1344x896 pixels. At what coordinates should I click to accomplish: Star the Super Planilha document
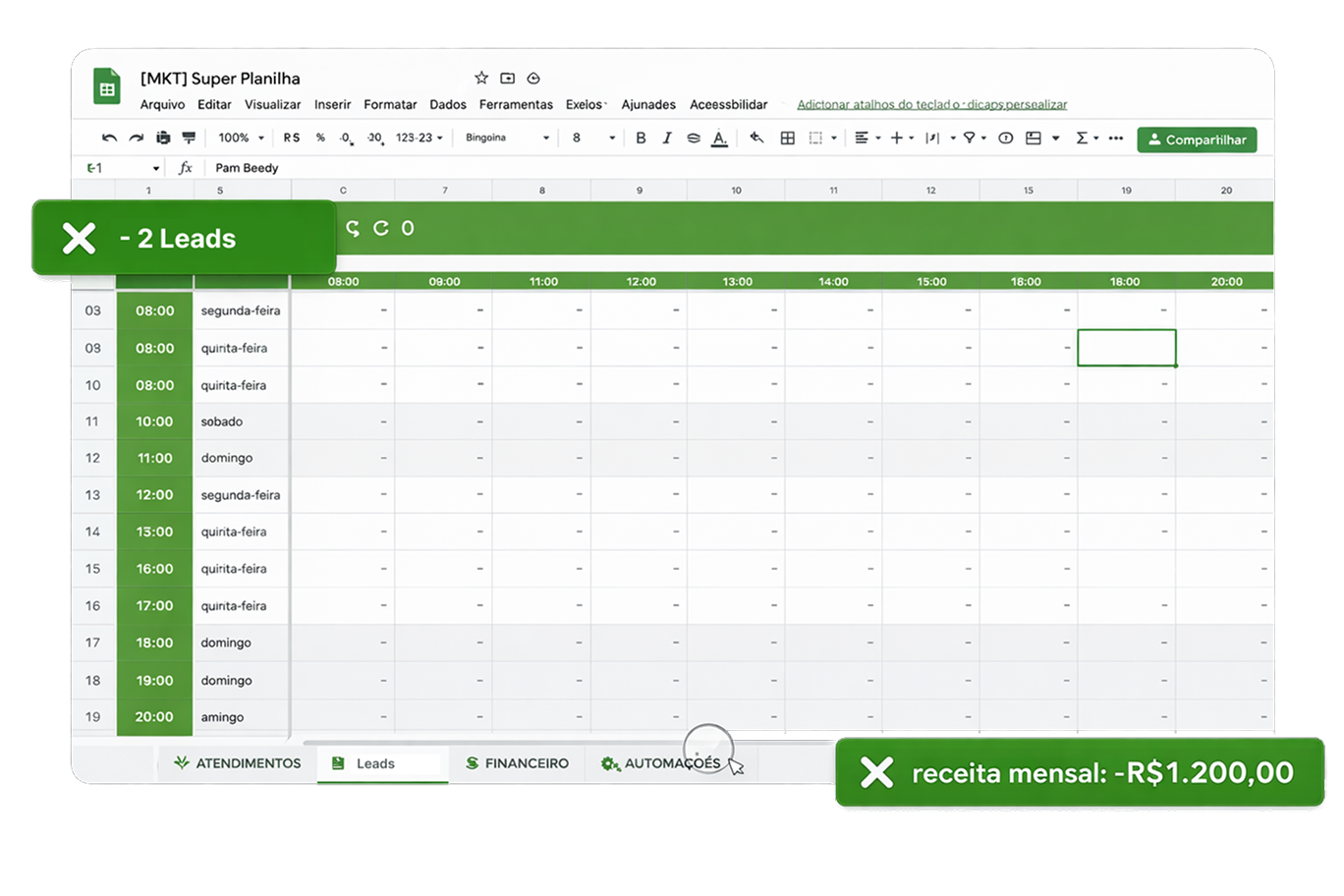click(x=481, y=79)
